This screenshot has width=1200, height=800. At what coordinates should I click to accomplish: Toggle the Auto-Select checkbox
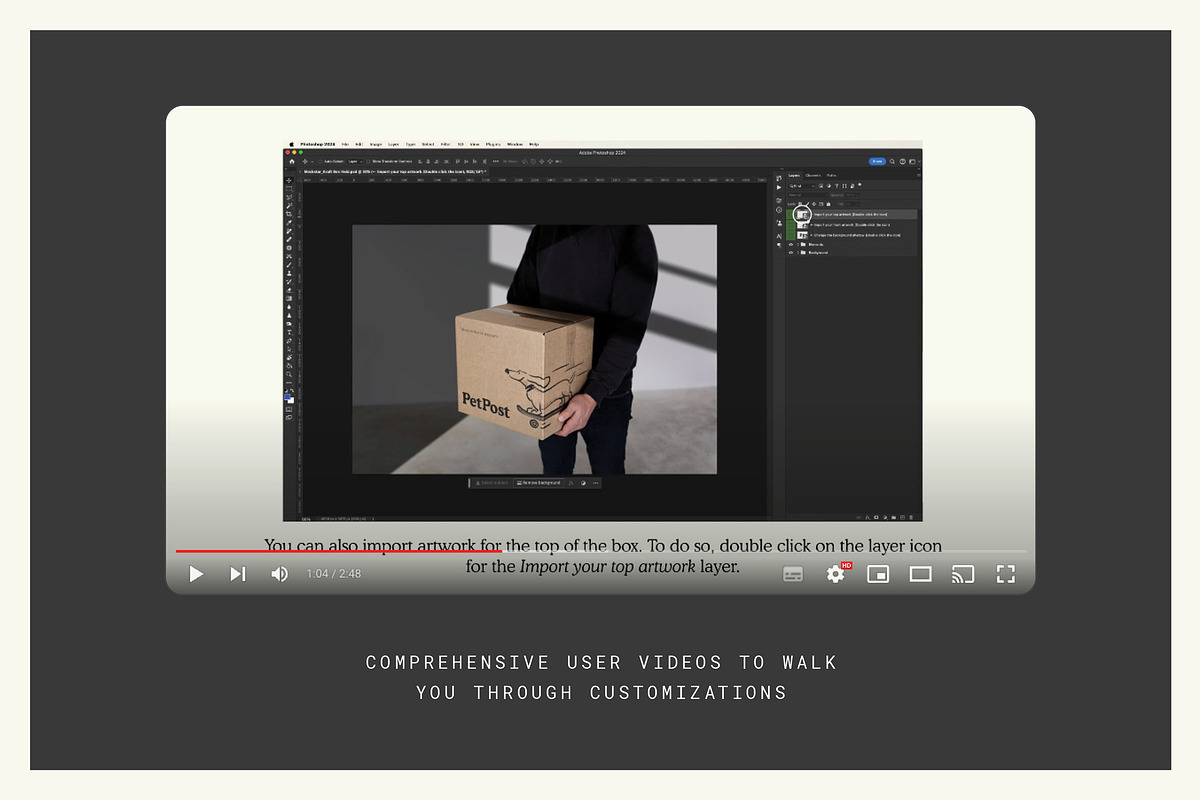coord(320,161)
